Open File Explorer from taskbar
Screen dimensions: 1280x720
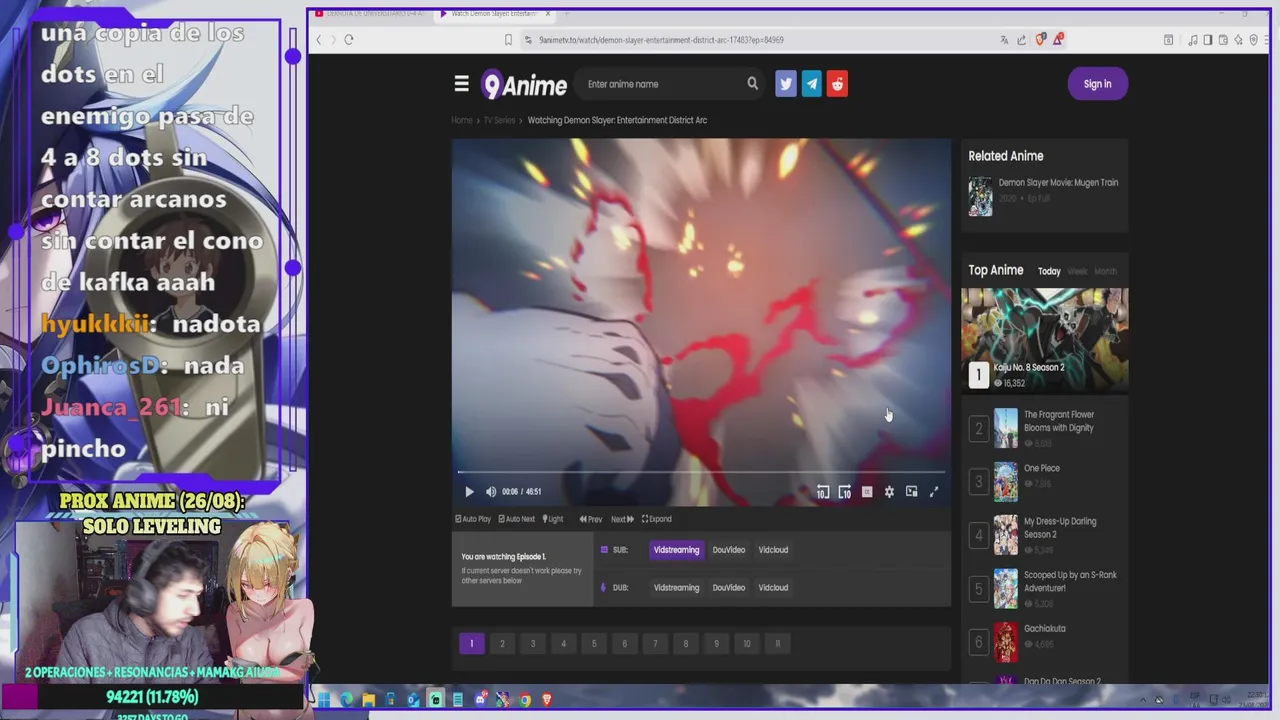pyautogui.click(x=368, y=700)
